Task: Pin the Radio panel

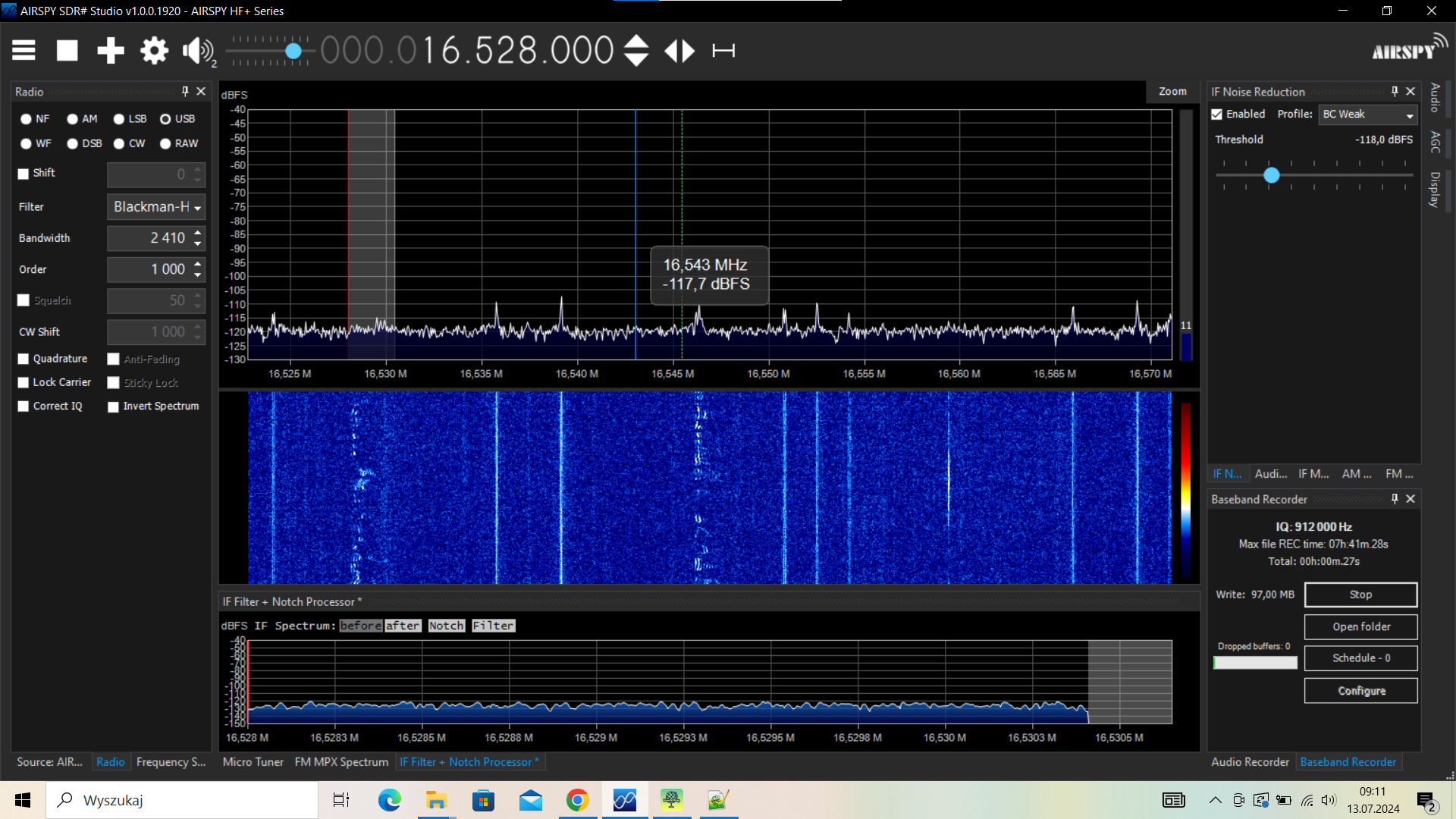Action: pos(185,91)
